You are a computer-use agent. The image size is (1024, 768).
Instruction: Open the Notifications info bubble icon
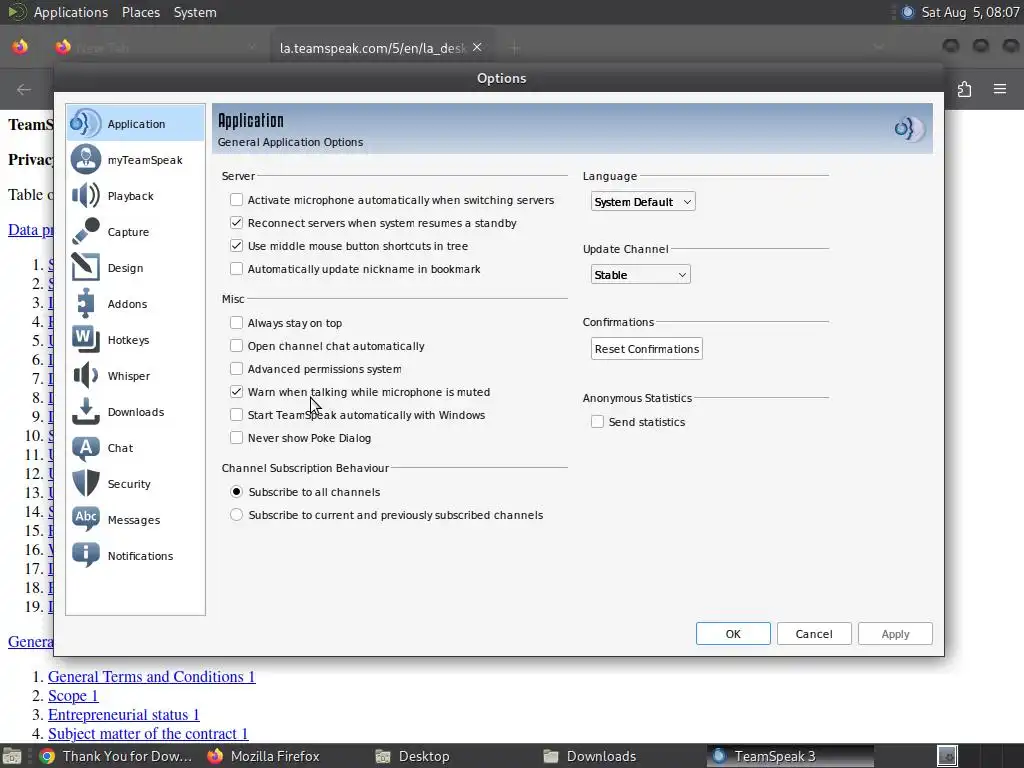point(86,555)
